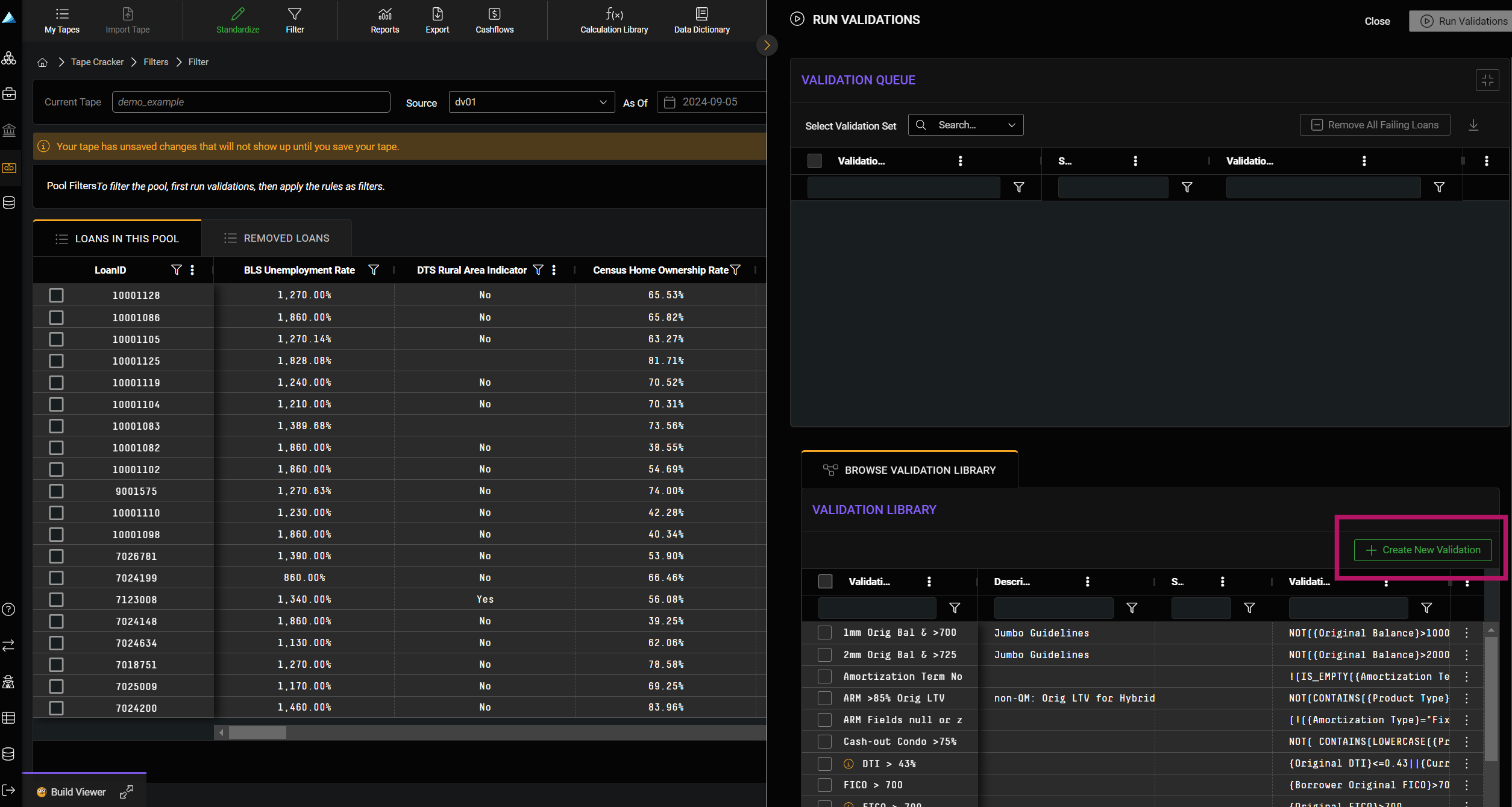
Task: Click download icon next to Remove All Failing Loans
Action: tap(1473, 125)
